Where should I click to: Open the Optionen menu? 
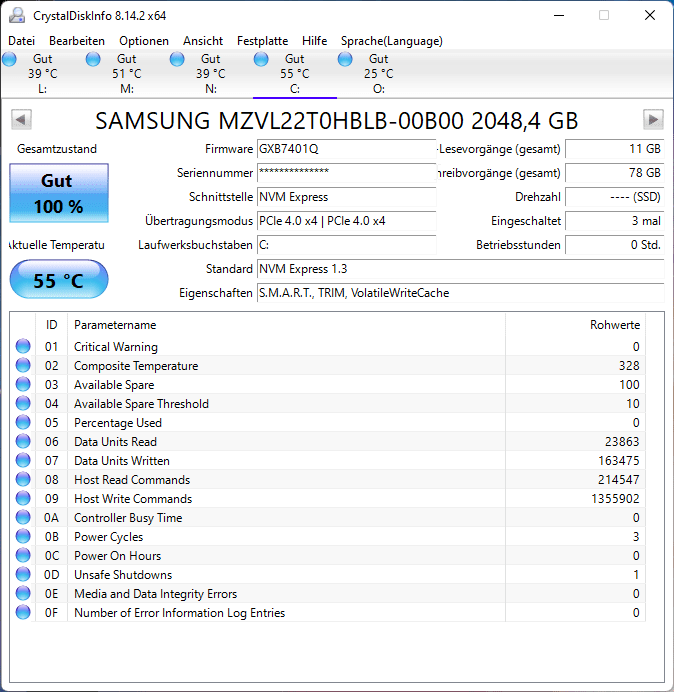pos(144,41)
